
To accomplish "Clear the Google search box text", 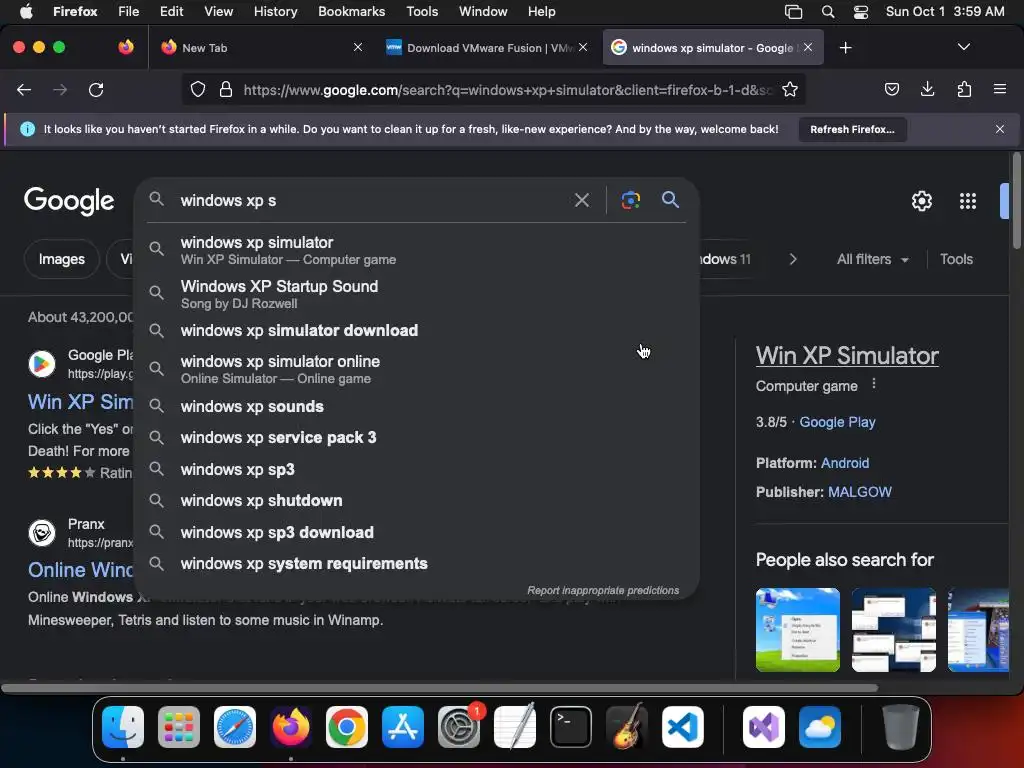I will point(581,200).
